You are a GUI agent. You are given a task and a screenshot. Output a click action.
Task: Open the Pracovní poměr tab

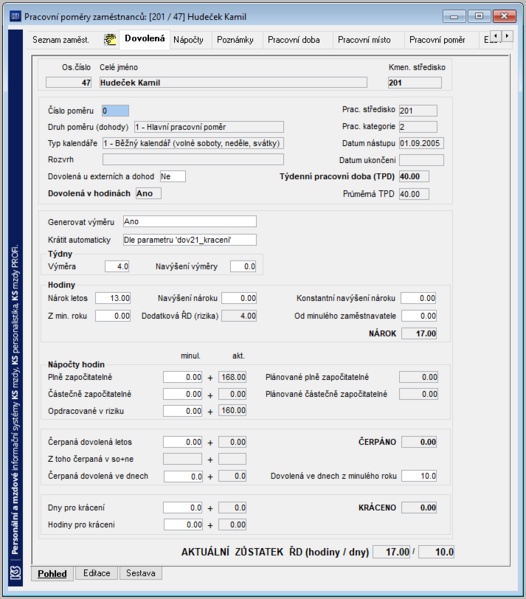(x=437, y=40)
